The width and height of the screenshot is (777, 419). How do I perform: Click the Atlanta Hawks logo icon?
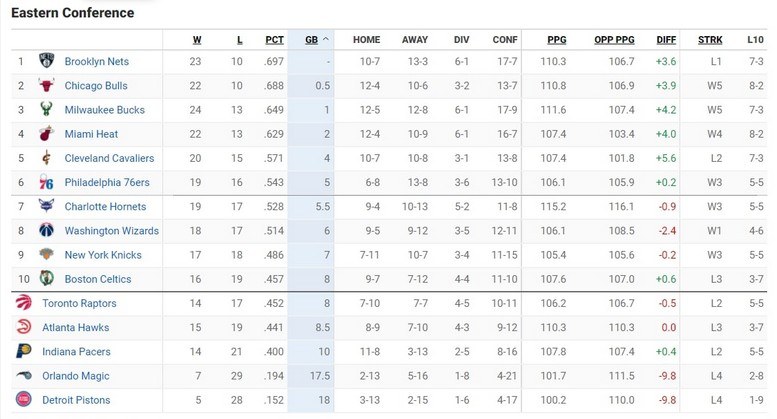tap(23, 327)
